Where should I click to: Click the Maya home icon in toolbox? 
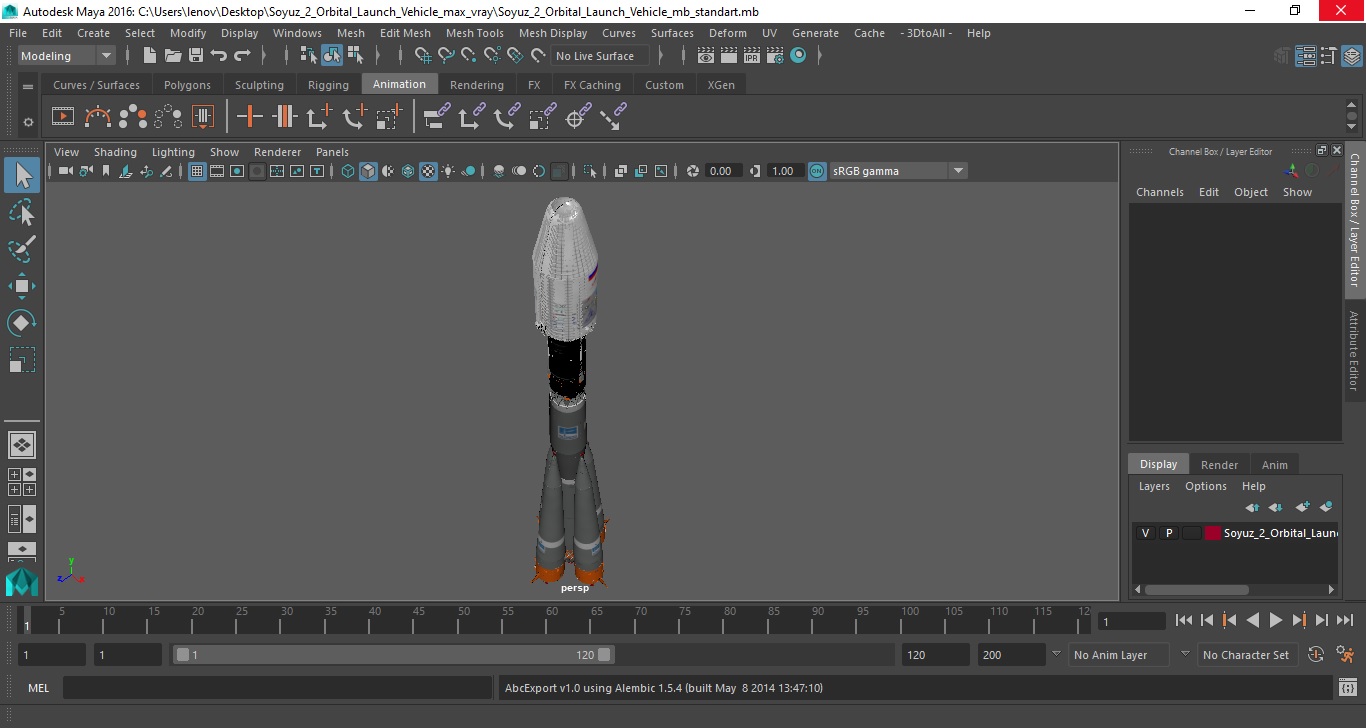pos(22,582)
